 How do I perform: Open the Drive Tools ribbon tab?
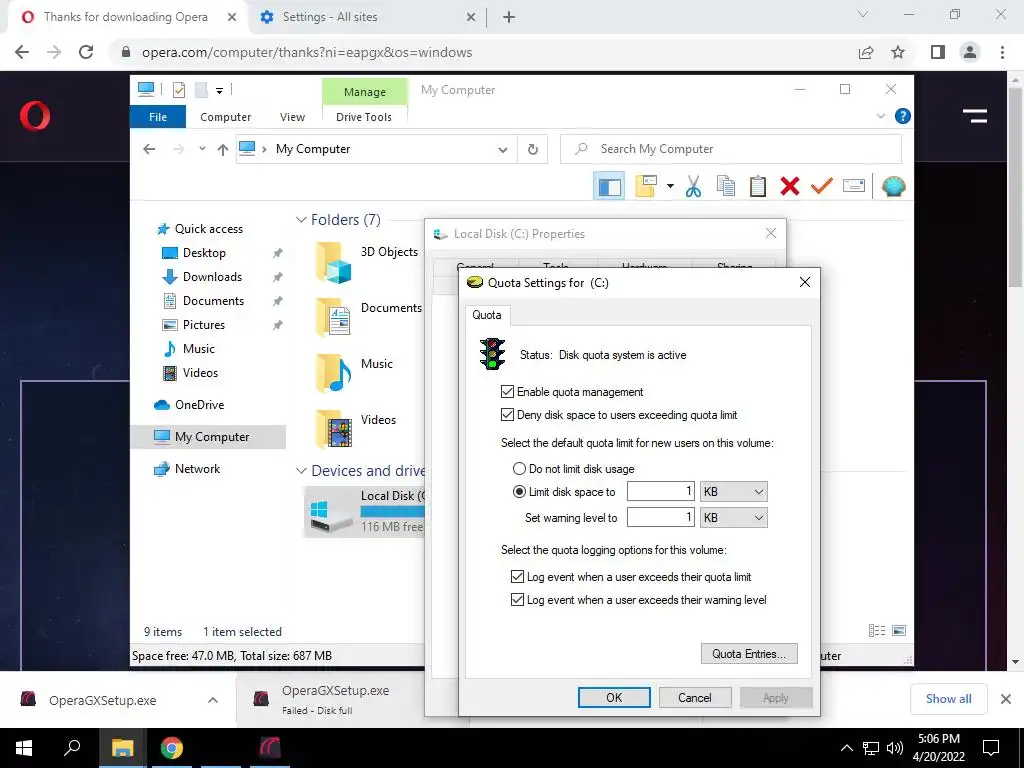pos(364,117)
